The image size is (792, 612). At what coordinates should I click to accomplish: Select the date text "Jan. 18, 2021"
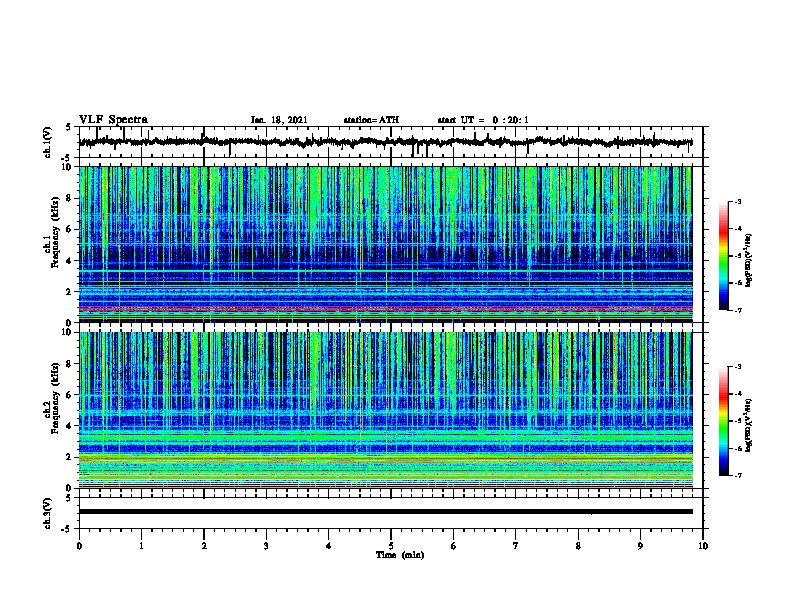279,120
